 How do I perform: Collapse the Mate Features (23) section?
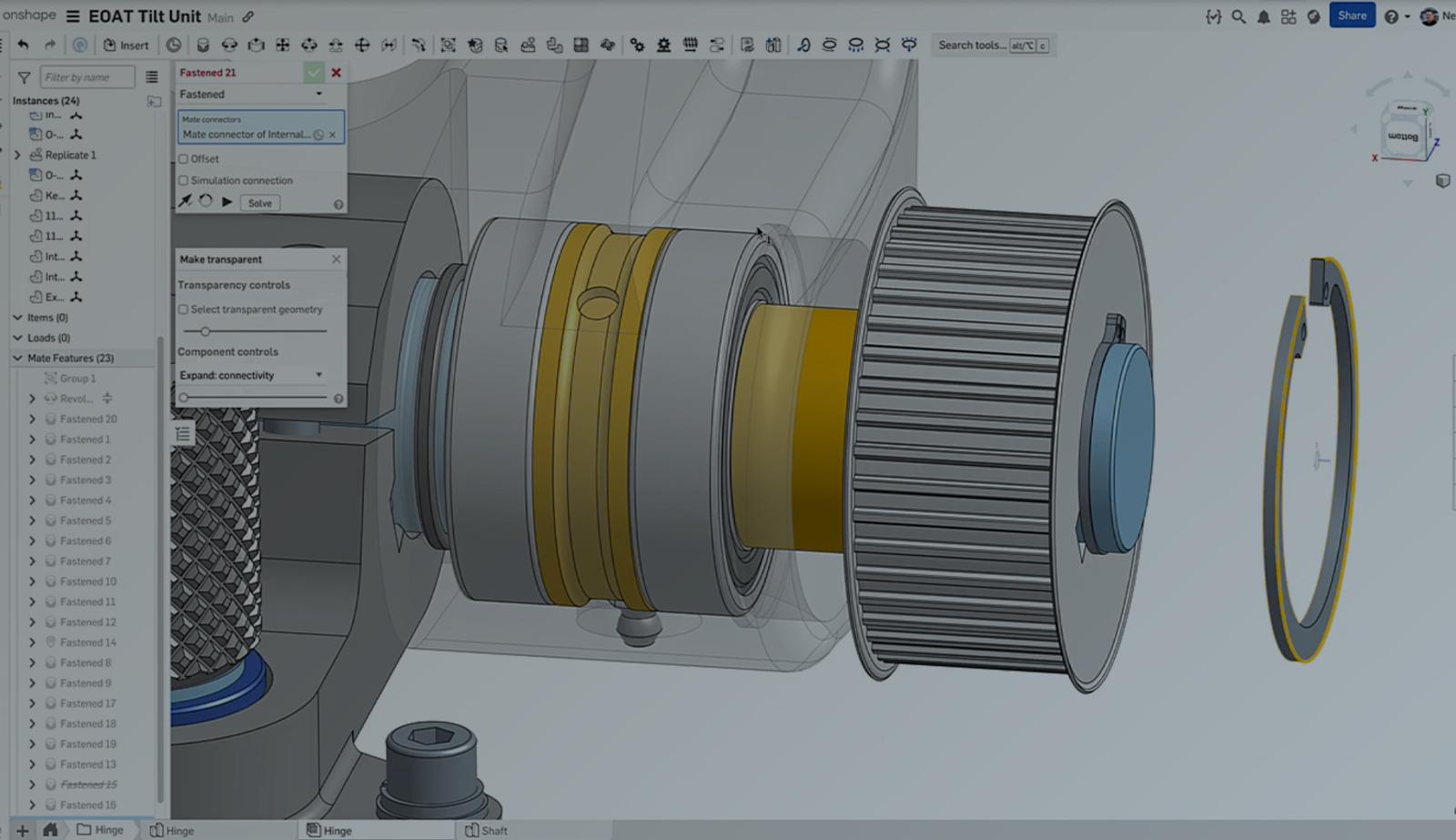(17, 358)
